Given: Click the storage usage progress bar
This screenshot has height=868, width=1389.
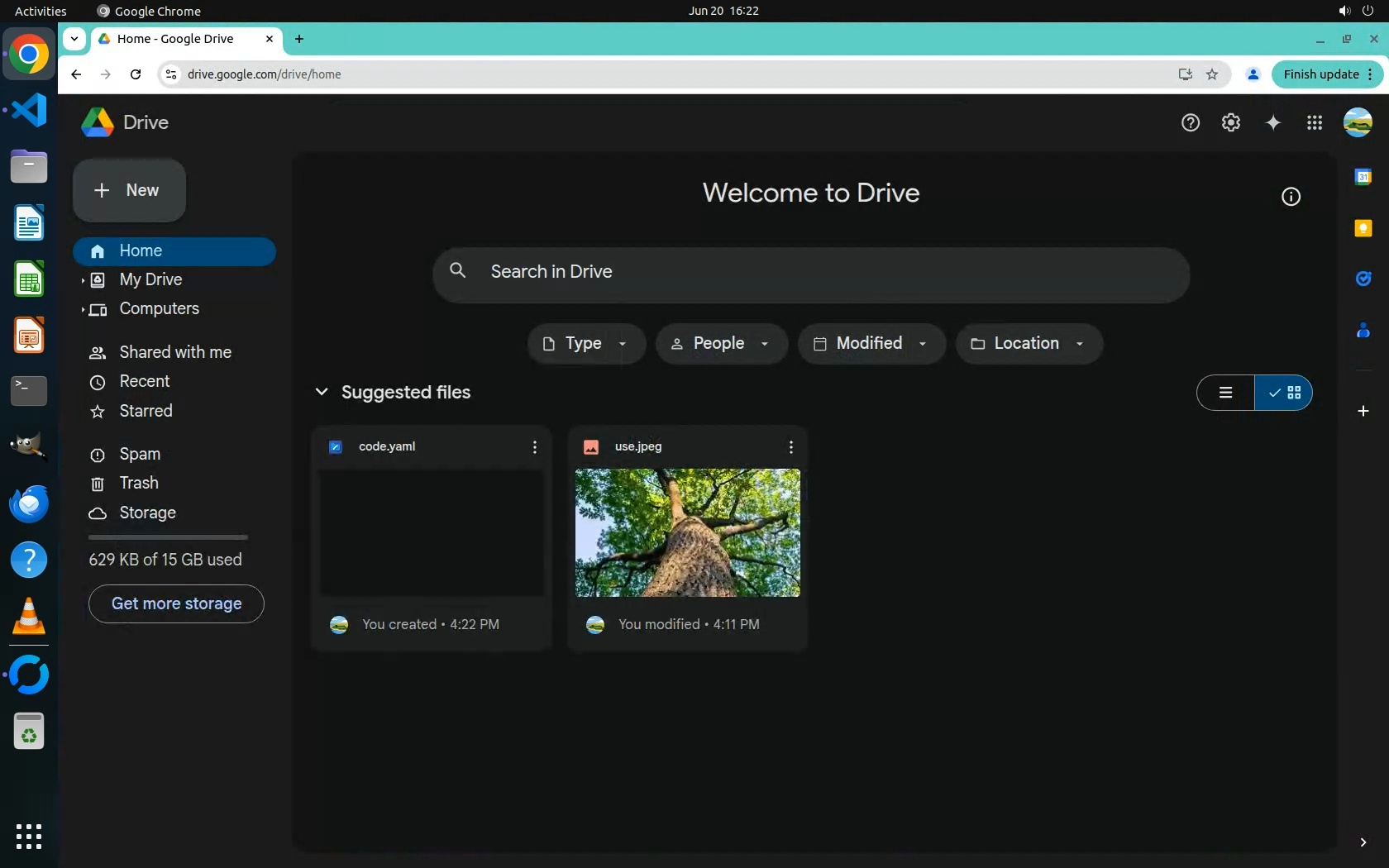Looking at the screenshot, I should point(168,537).
